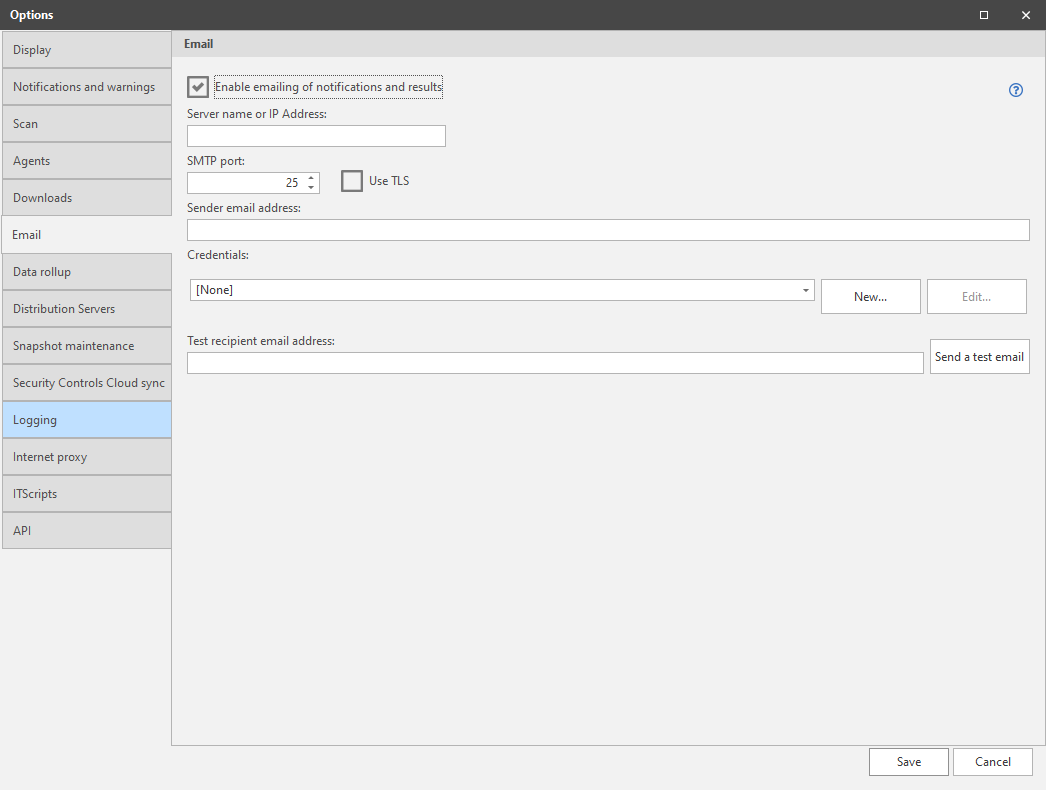Screen dimensions: 1046x790
Task: Select the ITScripts tab
Action: [86, 494]
